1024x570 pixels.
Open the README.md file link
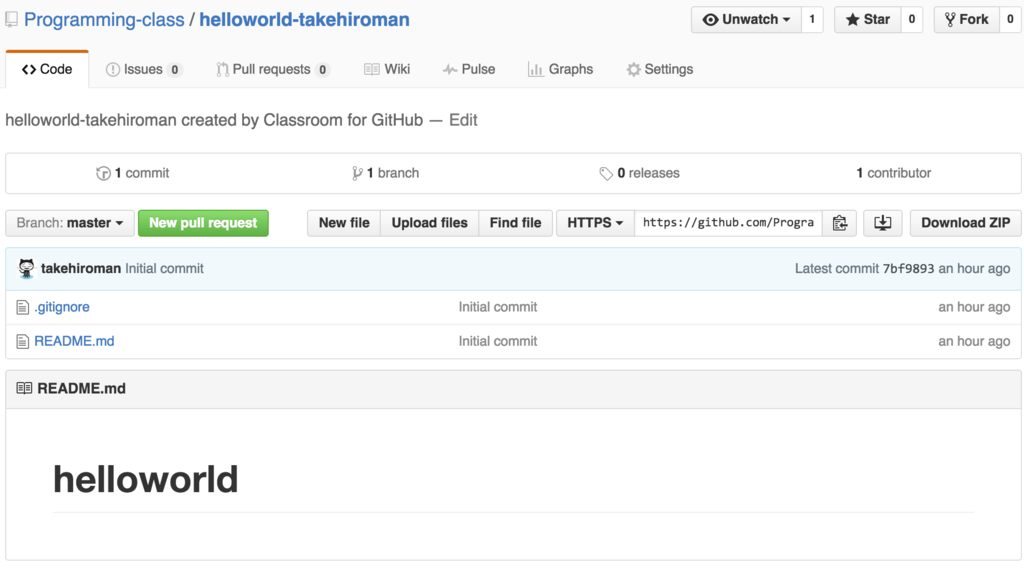point(74,341)
